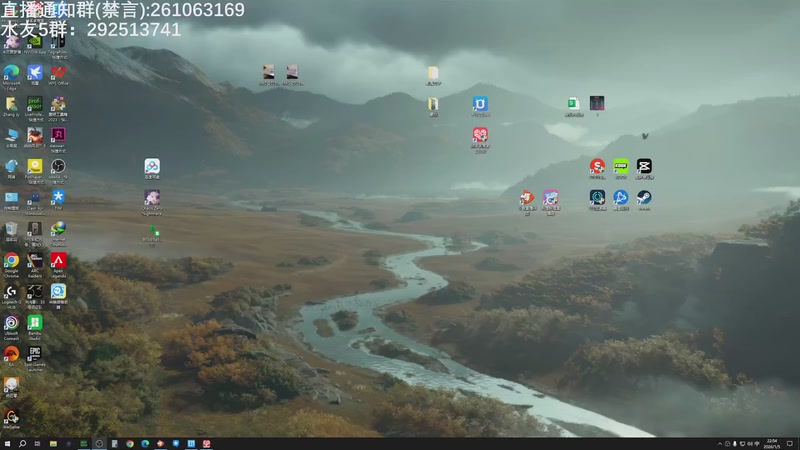800x450 pixels.
Task: Launch WPS Office from the desktop
Action: [x=58, y=74]
